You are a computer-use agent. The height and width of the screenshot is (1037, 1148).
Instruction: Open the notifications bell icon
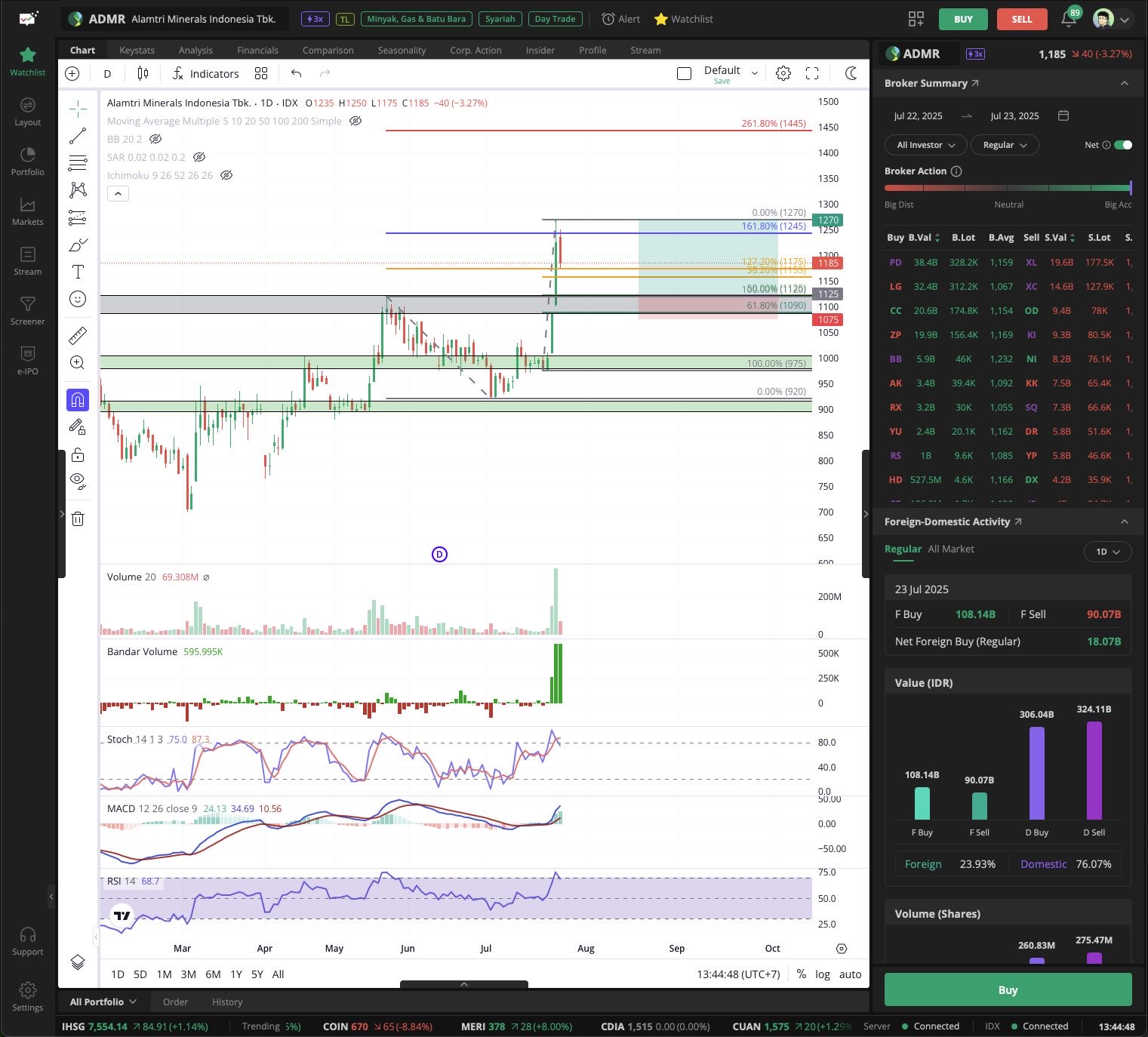(1069, 19)
